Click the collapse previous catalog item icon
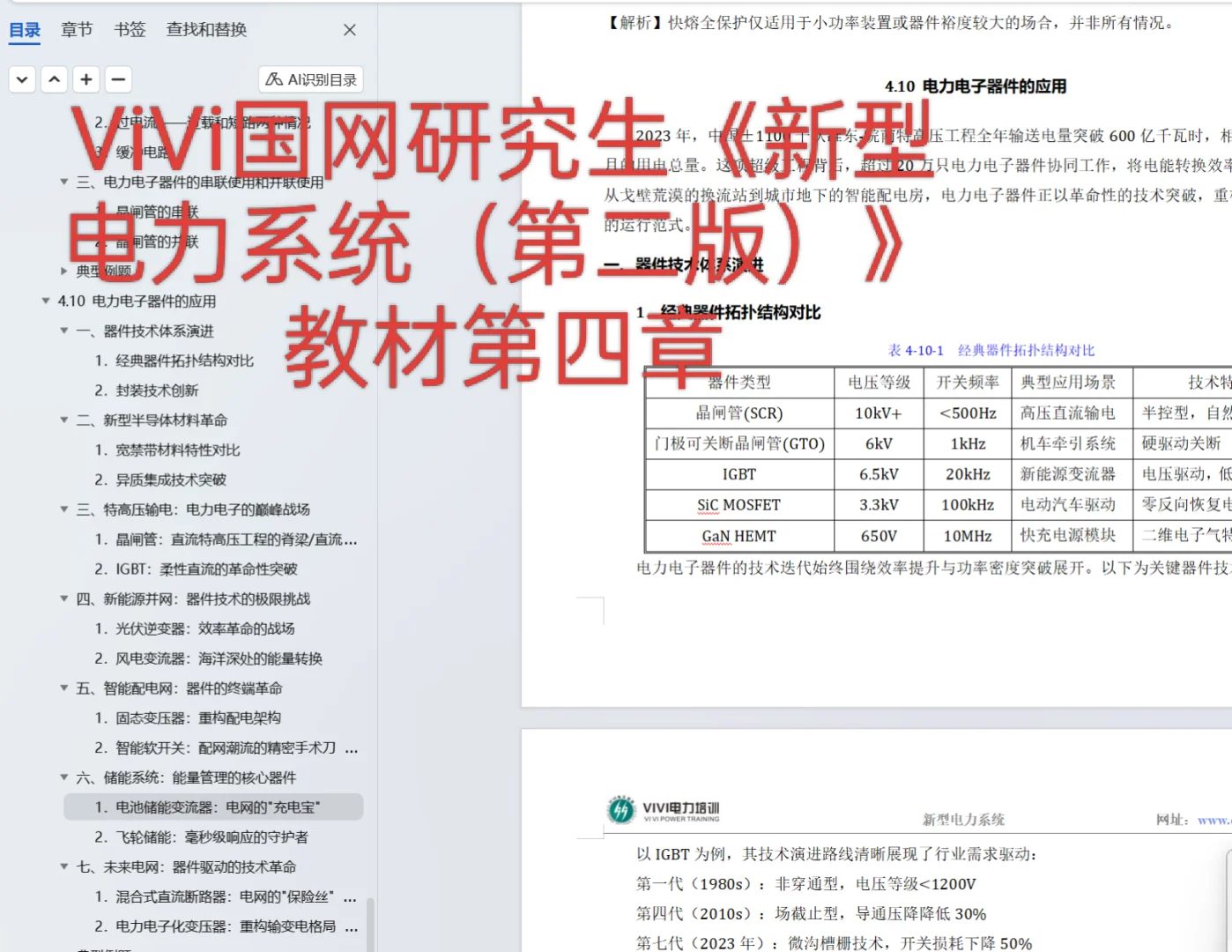 (x=54, y=79)
